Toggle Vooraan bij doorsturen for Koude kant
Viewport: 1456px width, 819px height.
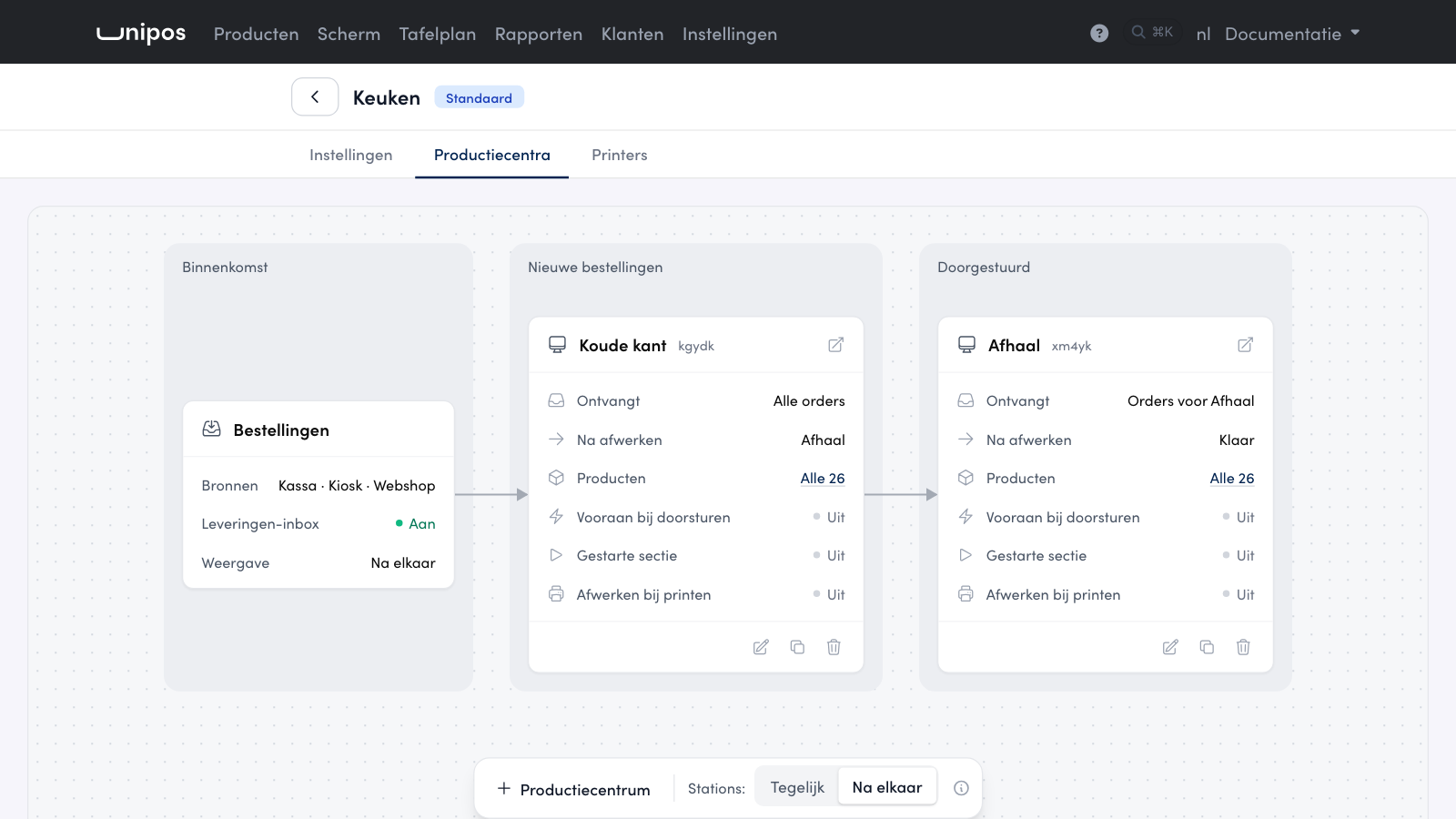[829, 517]
